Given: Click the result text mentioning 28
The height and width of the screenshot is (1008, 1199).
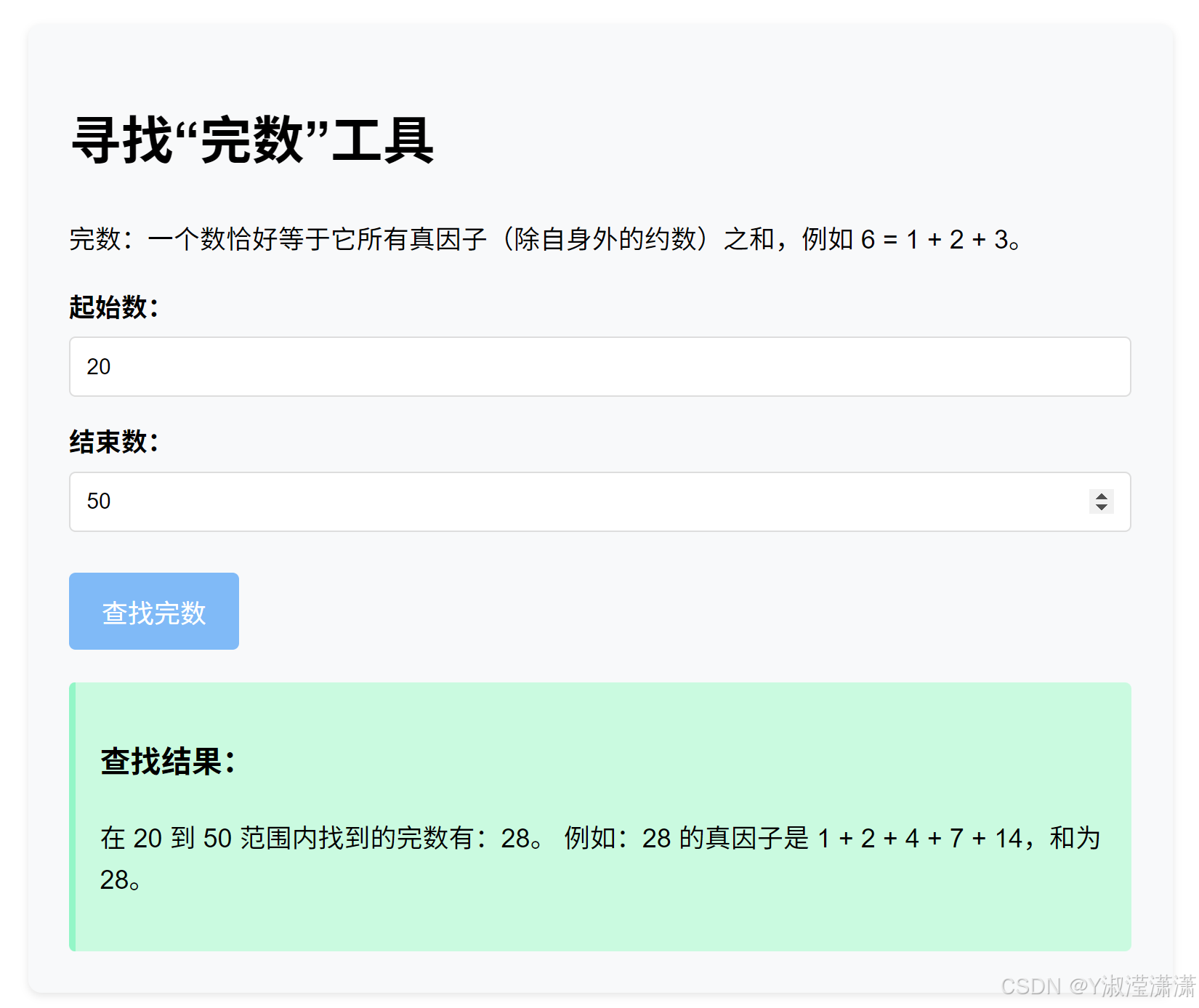Looking at the screenshot, I should point(600,858).
